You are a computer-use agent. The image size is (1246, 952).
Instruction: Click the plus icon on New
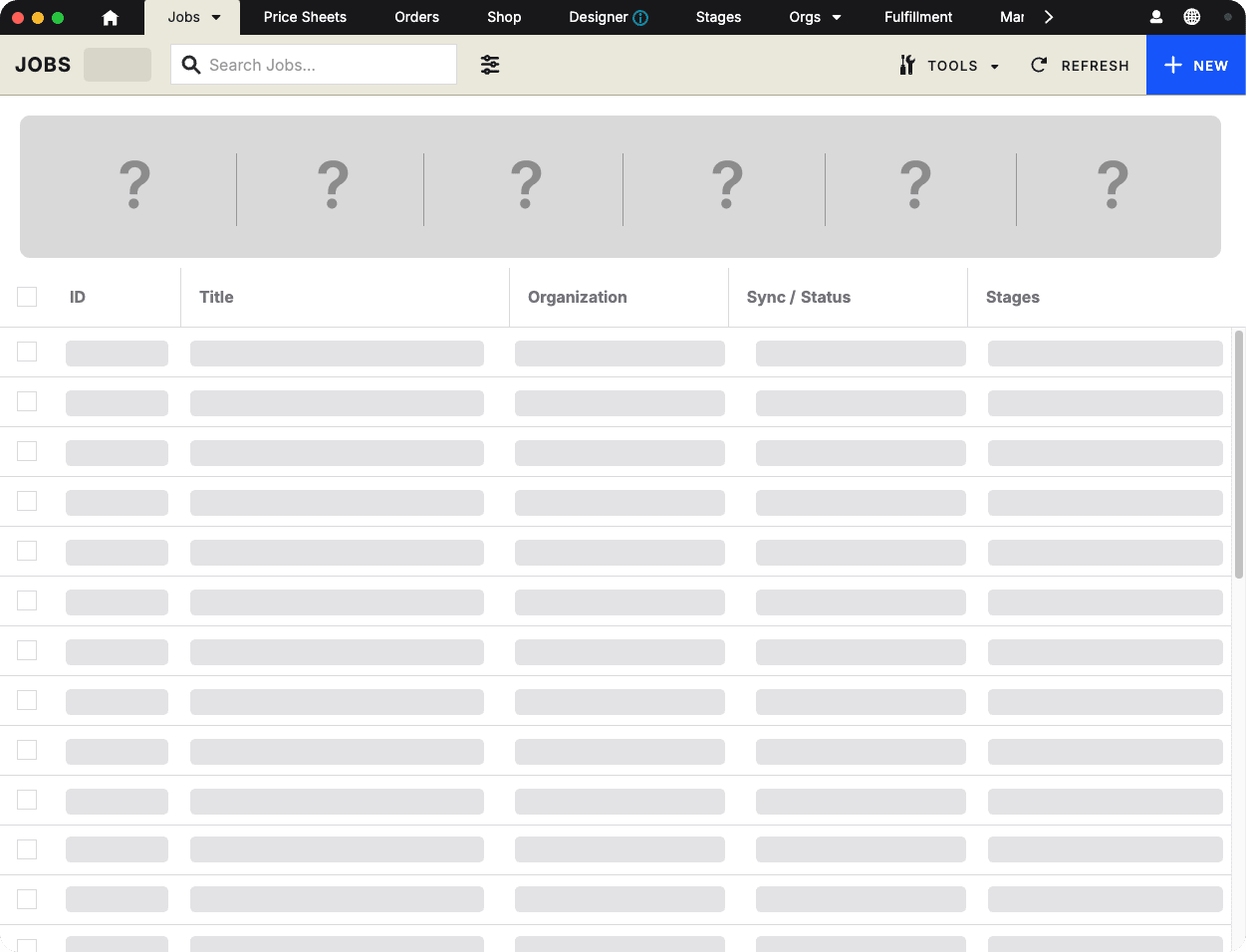coord(1173,65)
